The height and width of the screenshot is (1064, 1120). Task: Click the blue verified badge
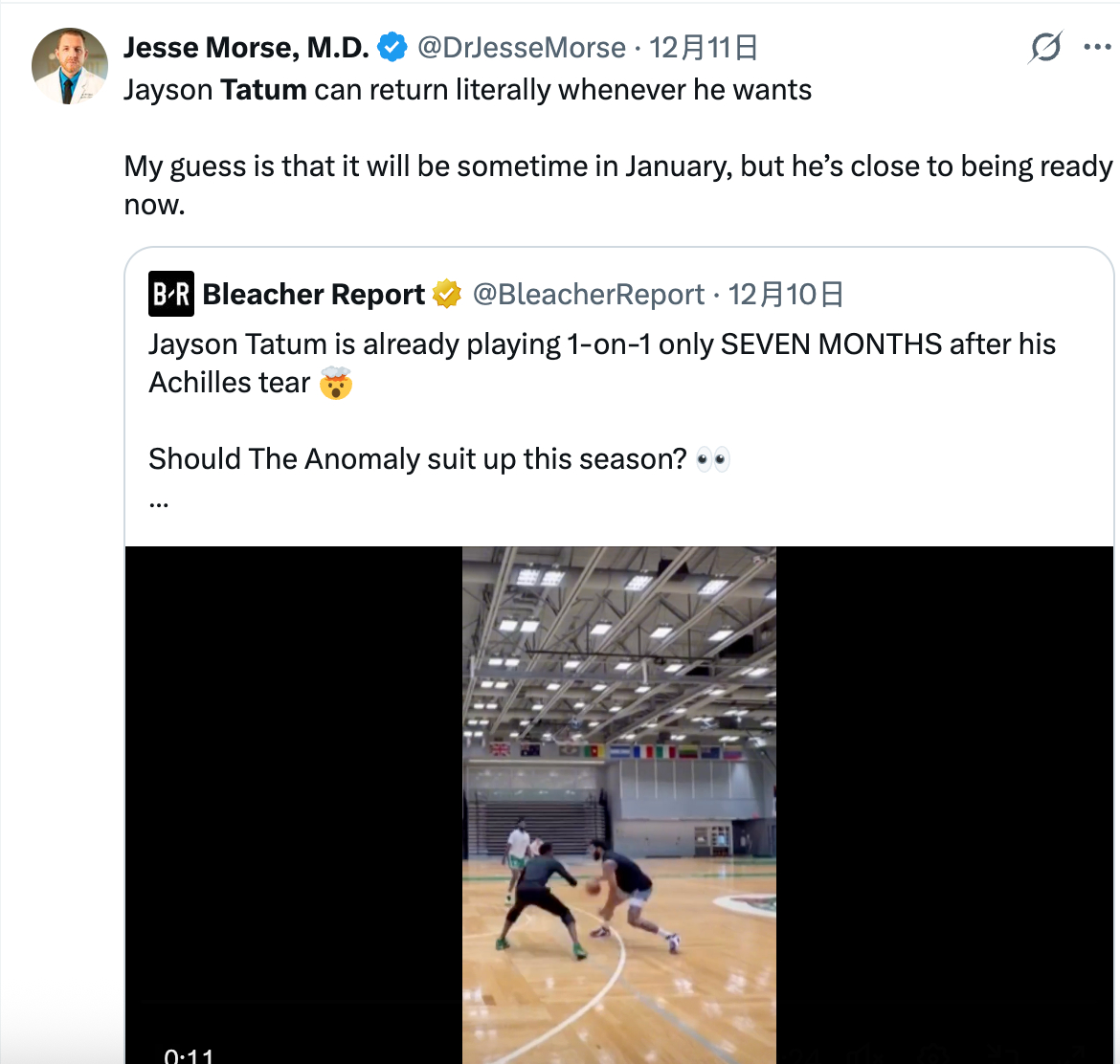tap(392, 47)
